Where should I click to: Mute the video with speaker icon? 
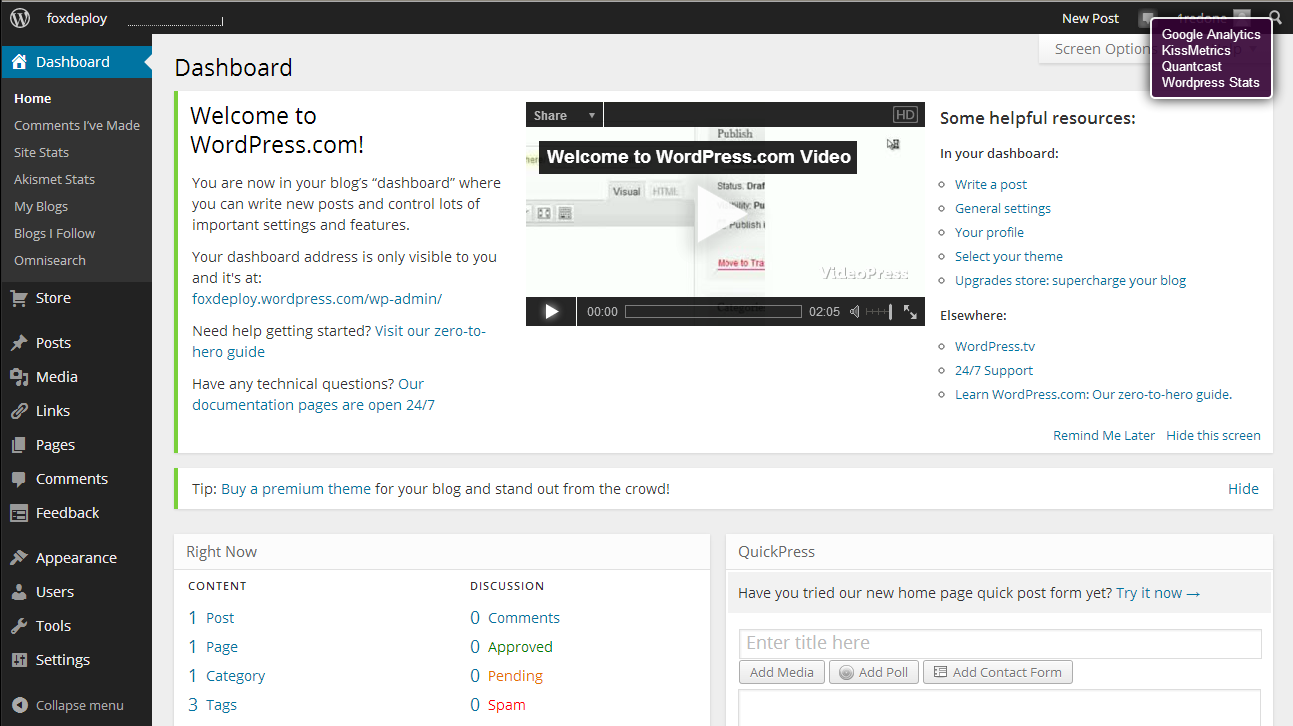click(855, 311)
